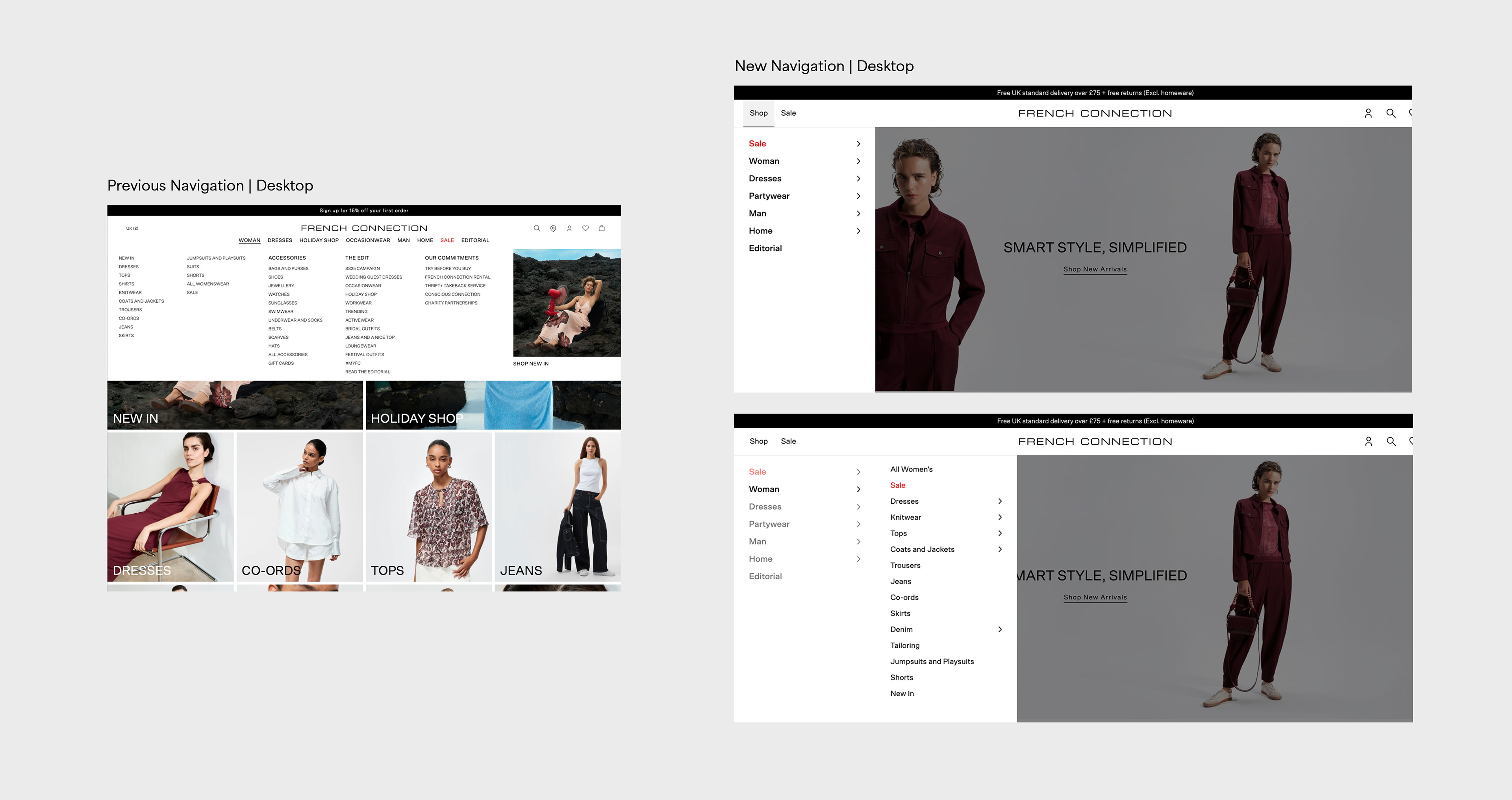Click search icon in top new navigation

tap(1390, 113)
